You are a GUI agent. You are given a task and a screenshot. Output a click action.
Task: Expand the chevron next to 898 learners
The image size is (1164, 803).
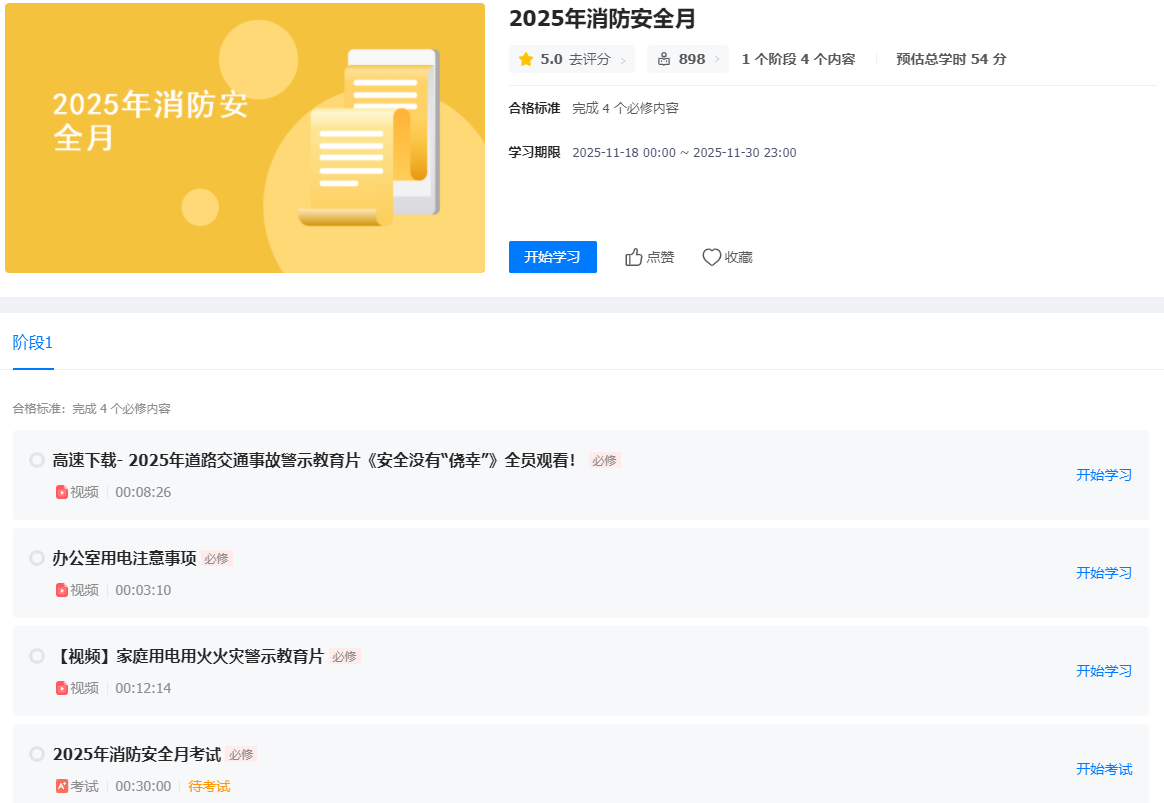click(x=716, y=60)
